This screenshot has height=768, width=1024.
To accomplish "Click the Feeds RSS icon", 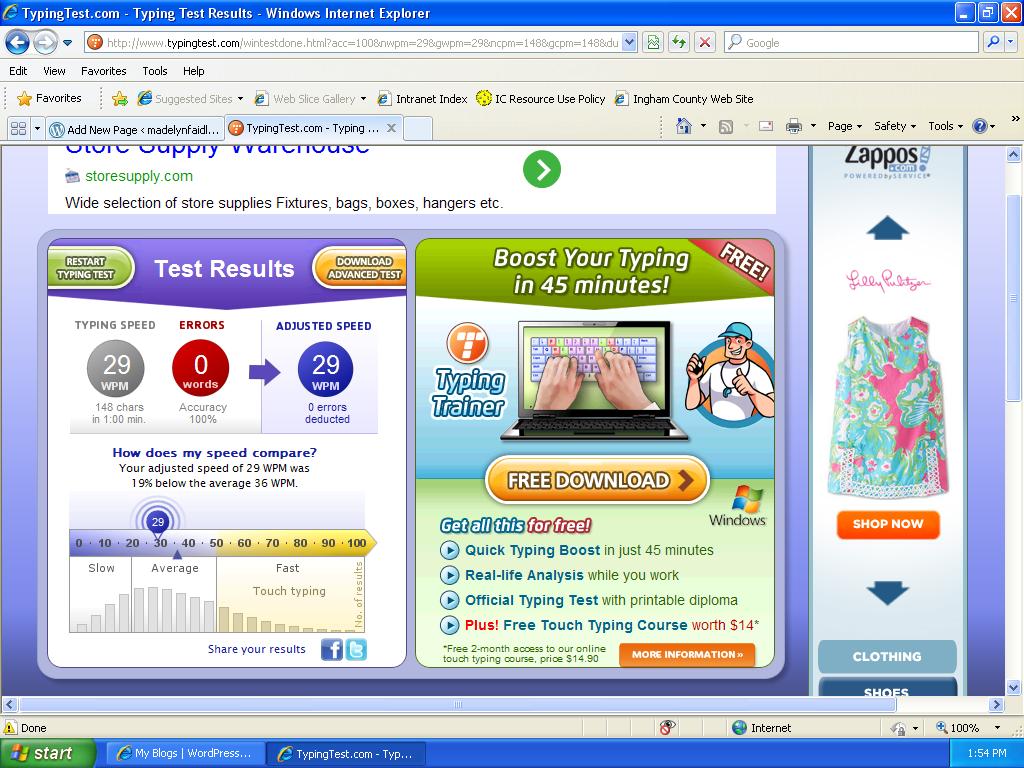I will [726, 127].
